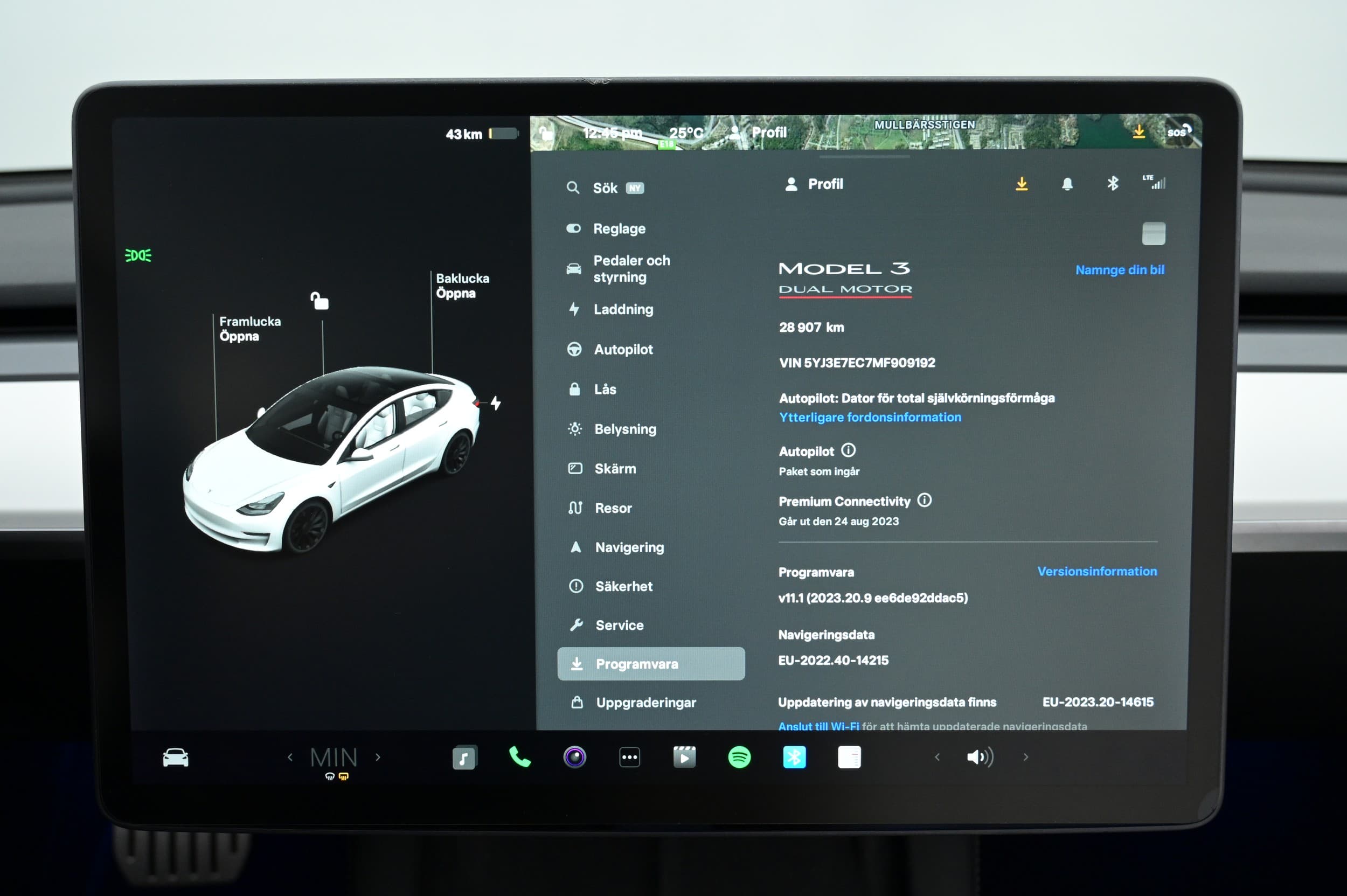Tap the SOS icon on map bar

coord(1179,131)
